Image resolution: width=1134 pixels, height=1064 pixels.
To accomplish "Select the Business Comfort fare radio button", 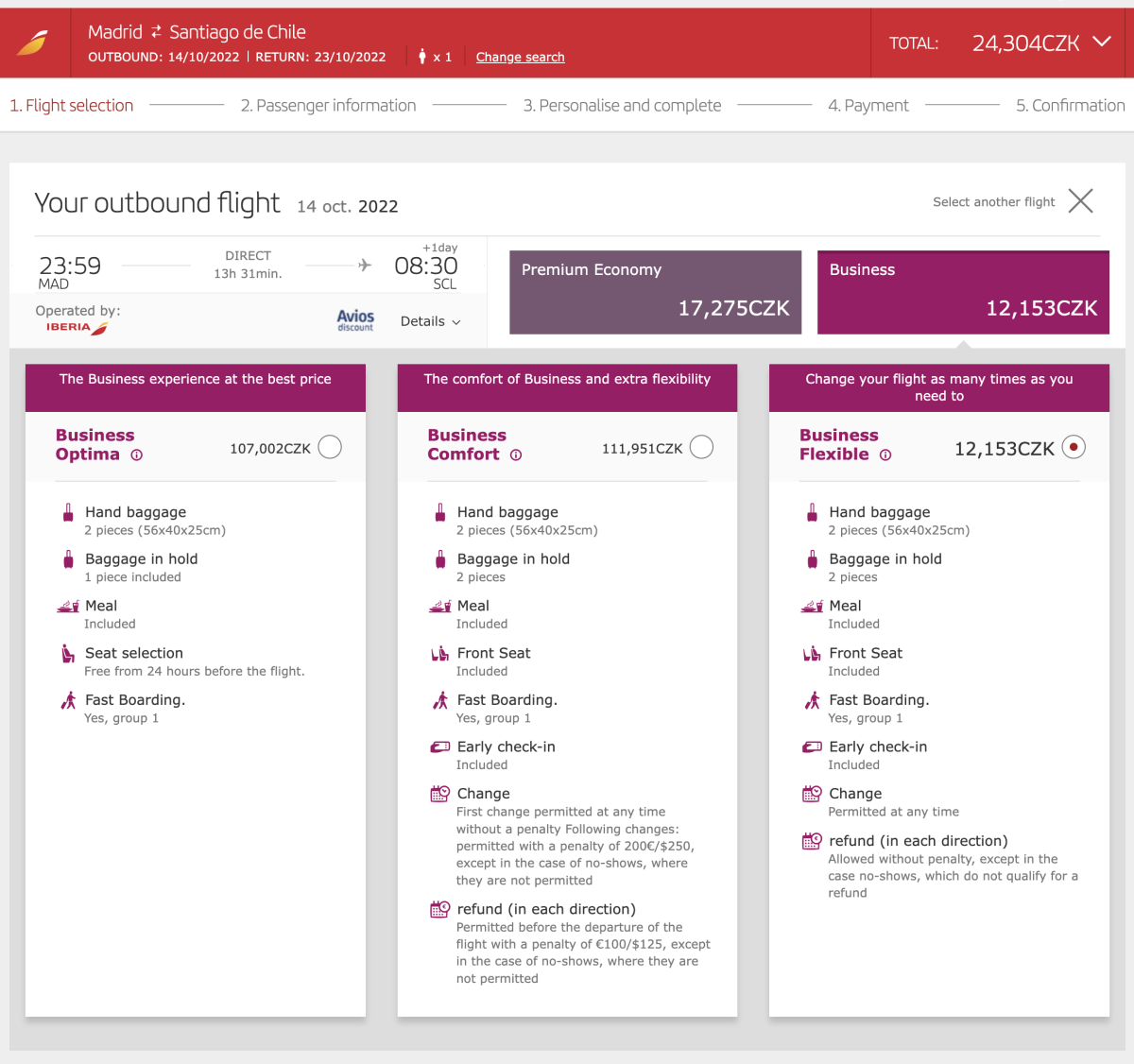I will tap(701, 447).
